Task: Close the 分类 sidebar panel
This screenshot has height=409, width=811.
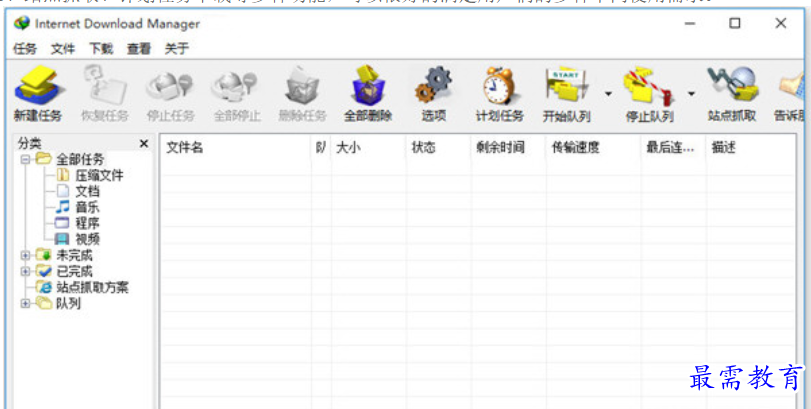Action: (144, 144)
